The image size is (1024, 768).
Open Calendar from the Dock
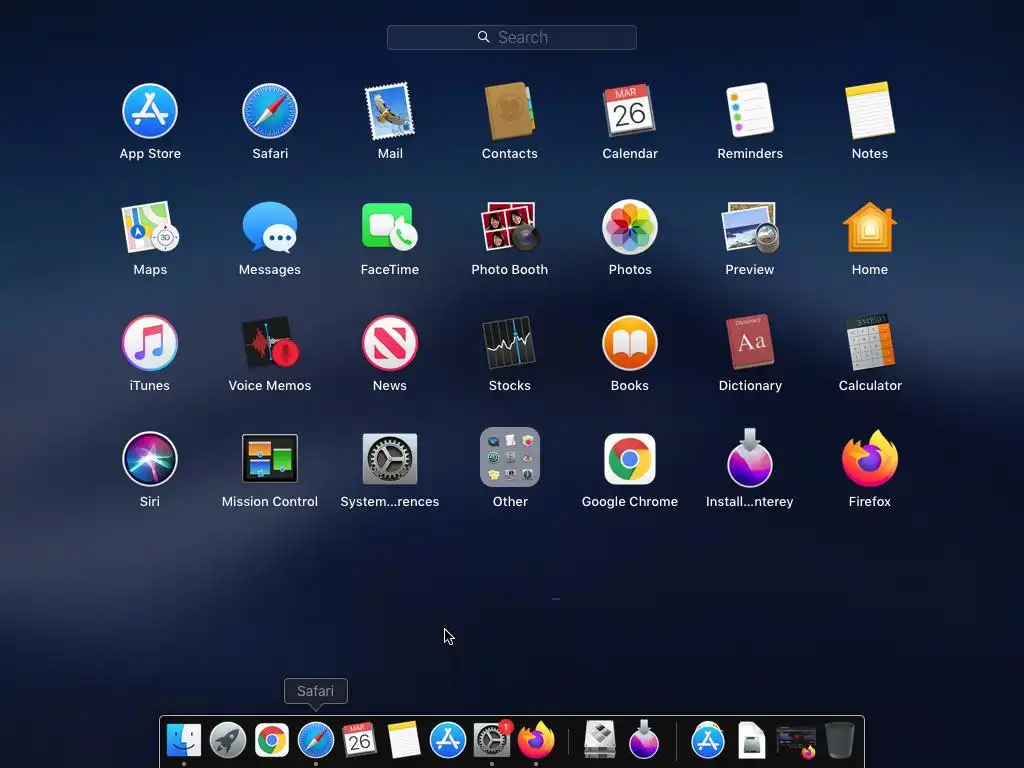[x=359, y=740]
